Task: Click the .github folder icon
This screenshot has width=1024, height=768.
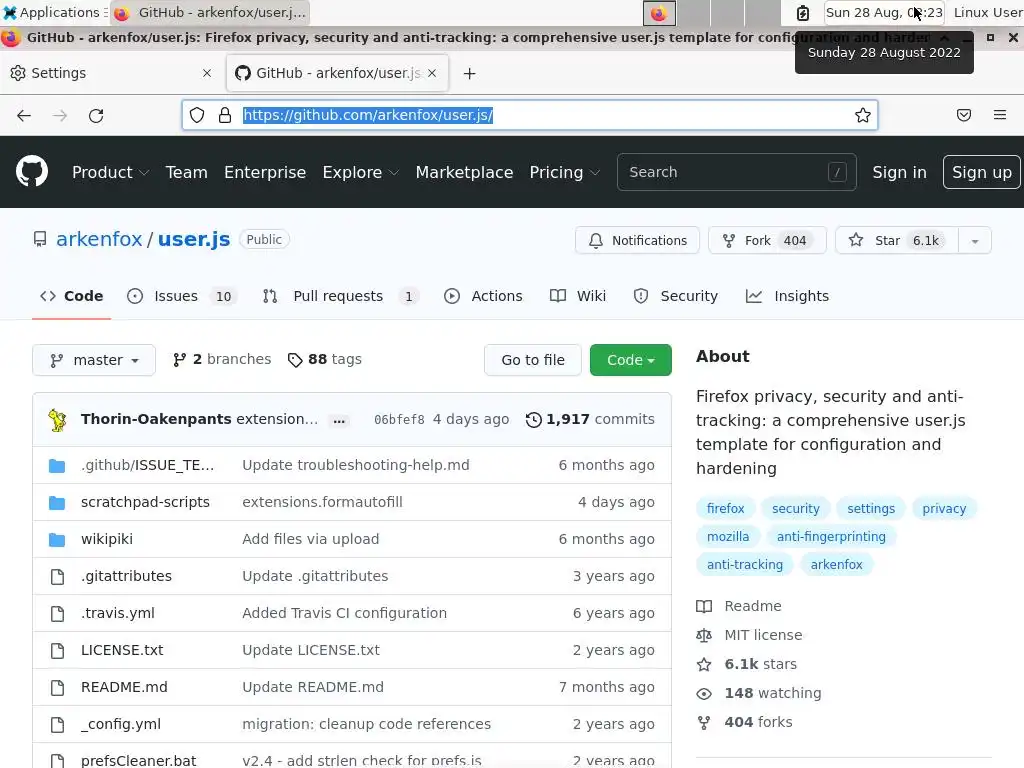Action: coord(57,466)
